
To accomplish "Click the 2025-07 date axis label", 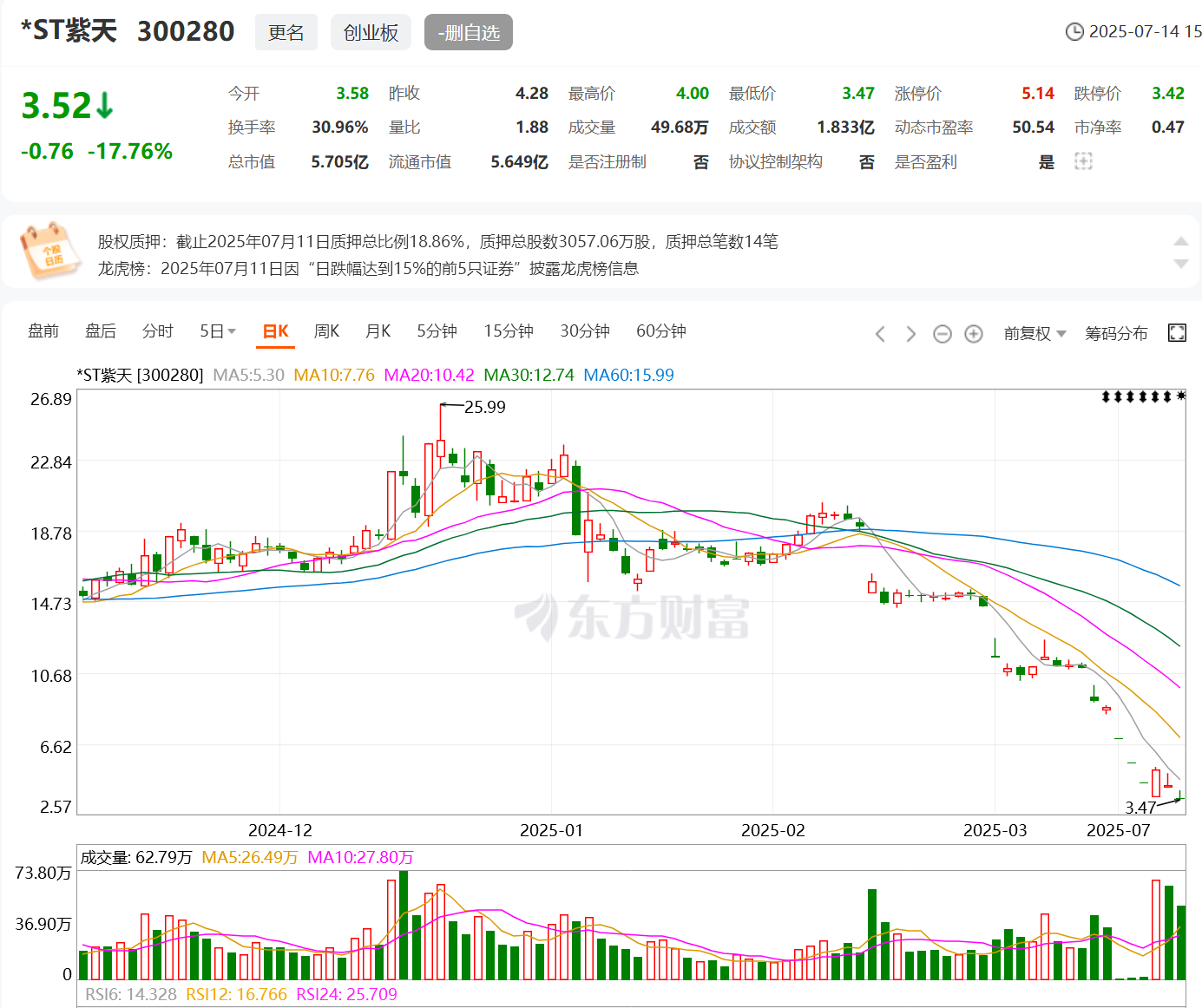I will (x=1118, y=830).
